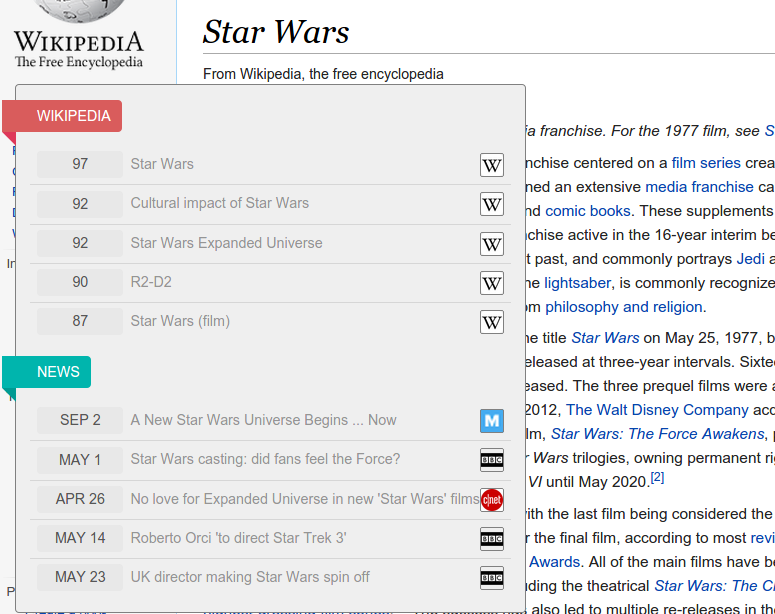Open 'Cultural impact of Star Wars' result

point(219,203)
